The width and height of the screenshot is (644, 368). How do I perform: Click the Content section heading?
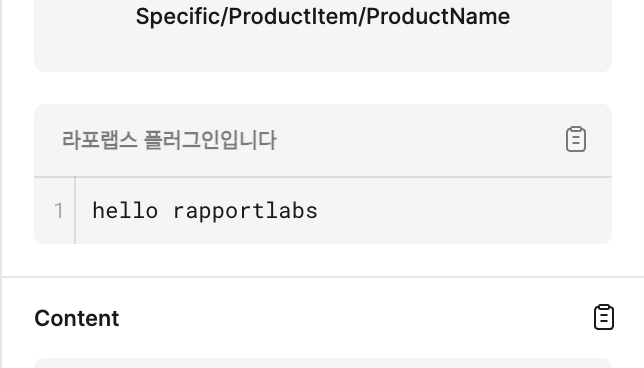[x=77, y=318]
